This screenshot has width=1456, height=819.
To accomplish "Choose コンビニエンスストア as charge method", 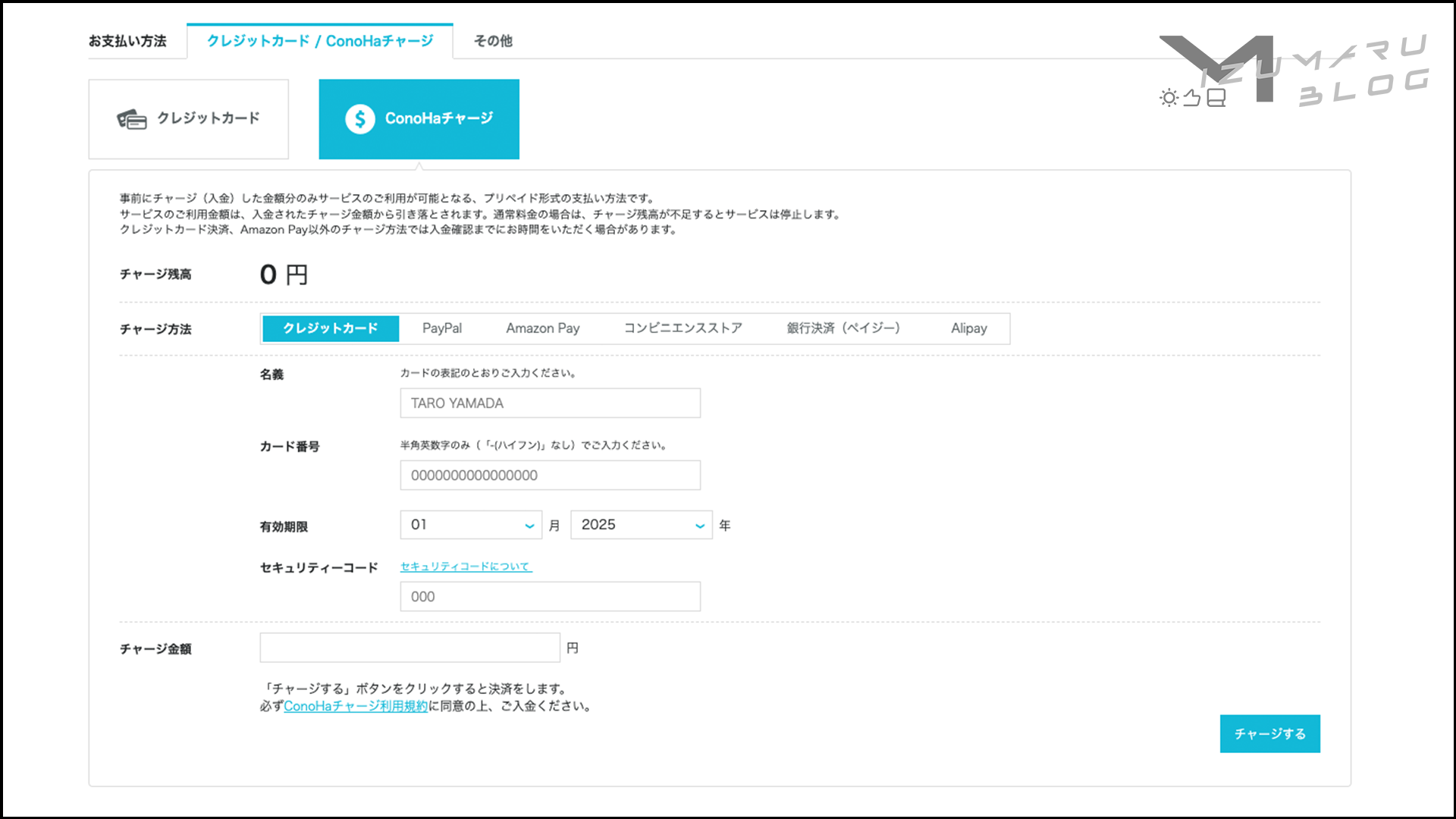I will (x=683, y=328).
